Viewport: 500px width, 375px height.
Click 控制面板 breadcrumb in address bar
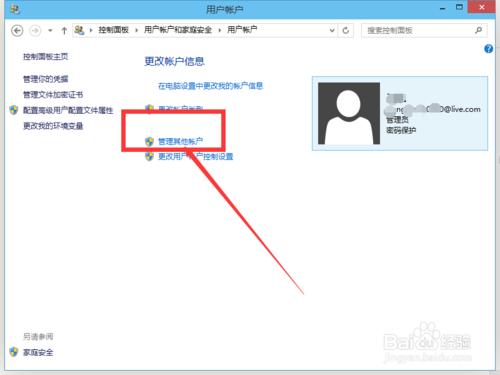(114, 30)
